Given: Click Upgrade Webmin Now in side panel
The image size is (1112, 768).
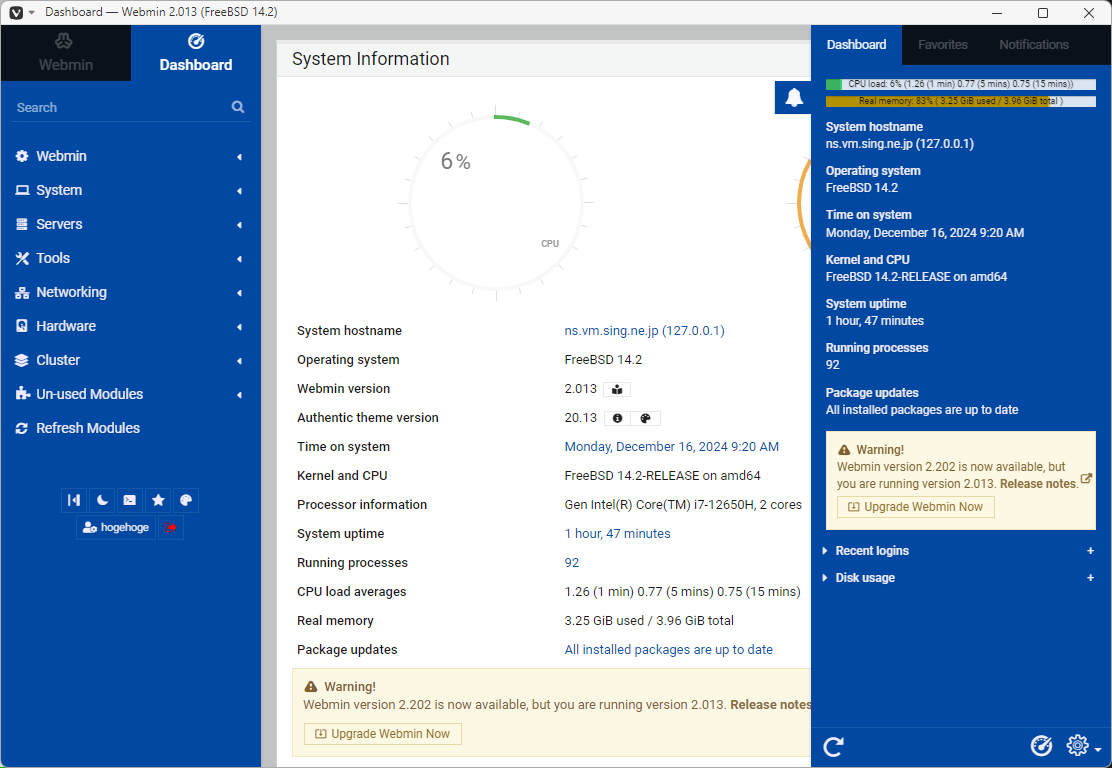Looking at the screenshot, I should 916,507.
